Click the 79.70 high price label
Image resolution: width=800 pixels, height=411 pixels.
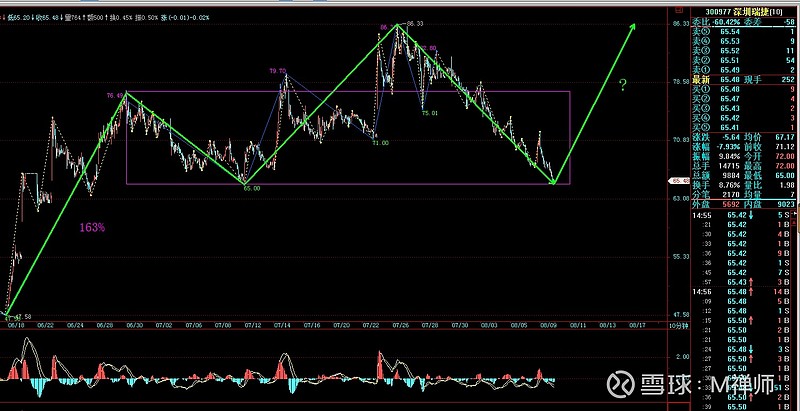coord(278,71)
